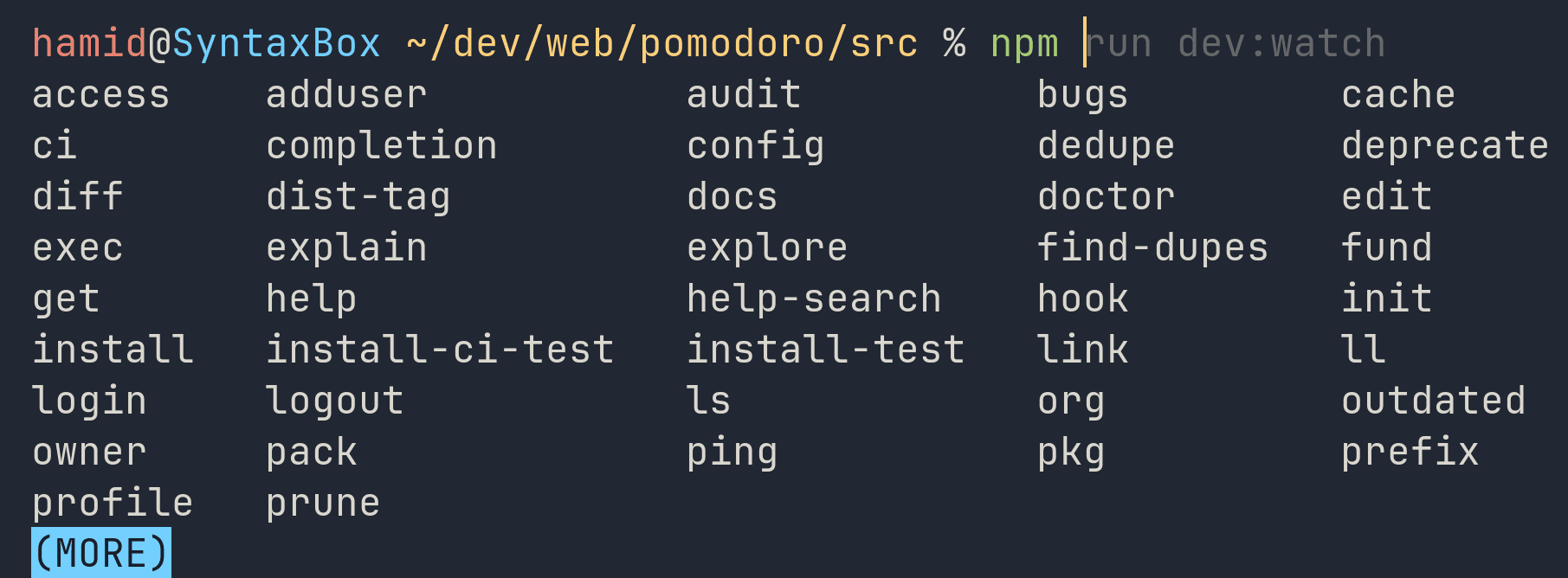
Task: Click the 'logout' command suggestion
Action: point(334,401)
